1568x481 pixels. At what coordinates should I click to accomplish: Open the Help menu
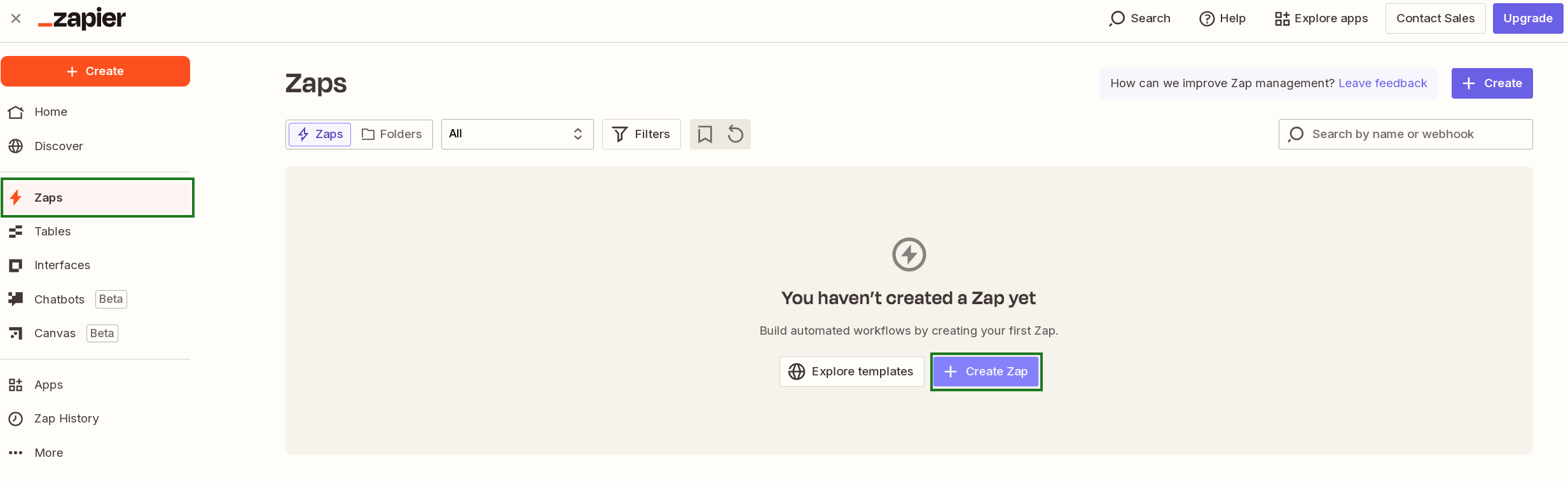coord(1222,18)
